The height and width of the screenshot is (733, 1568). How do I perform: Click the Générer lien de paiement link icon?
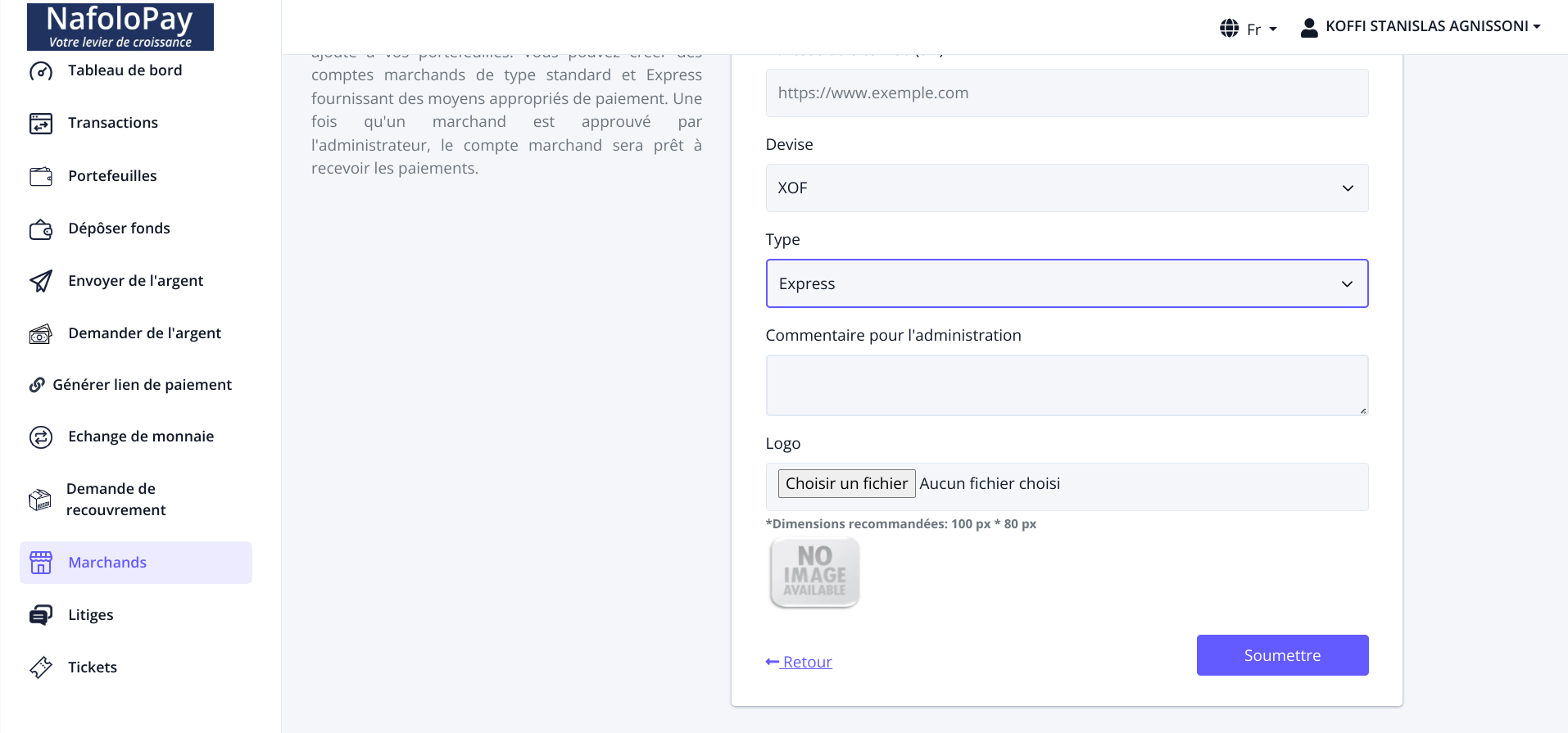pos(37,385)
